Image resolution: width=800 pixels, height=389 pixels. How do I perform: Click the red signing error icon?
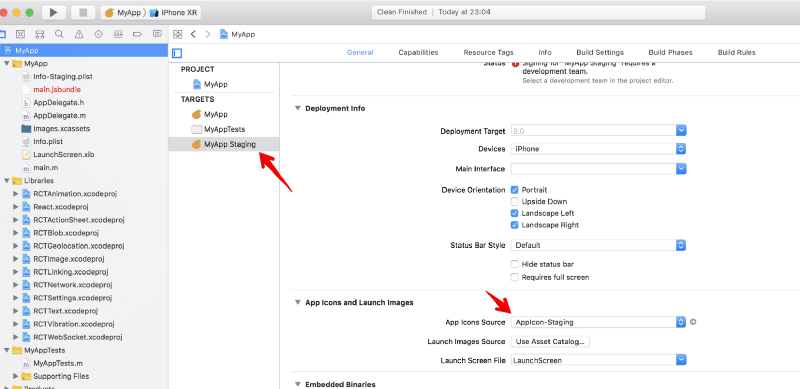tap(515, 64)
